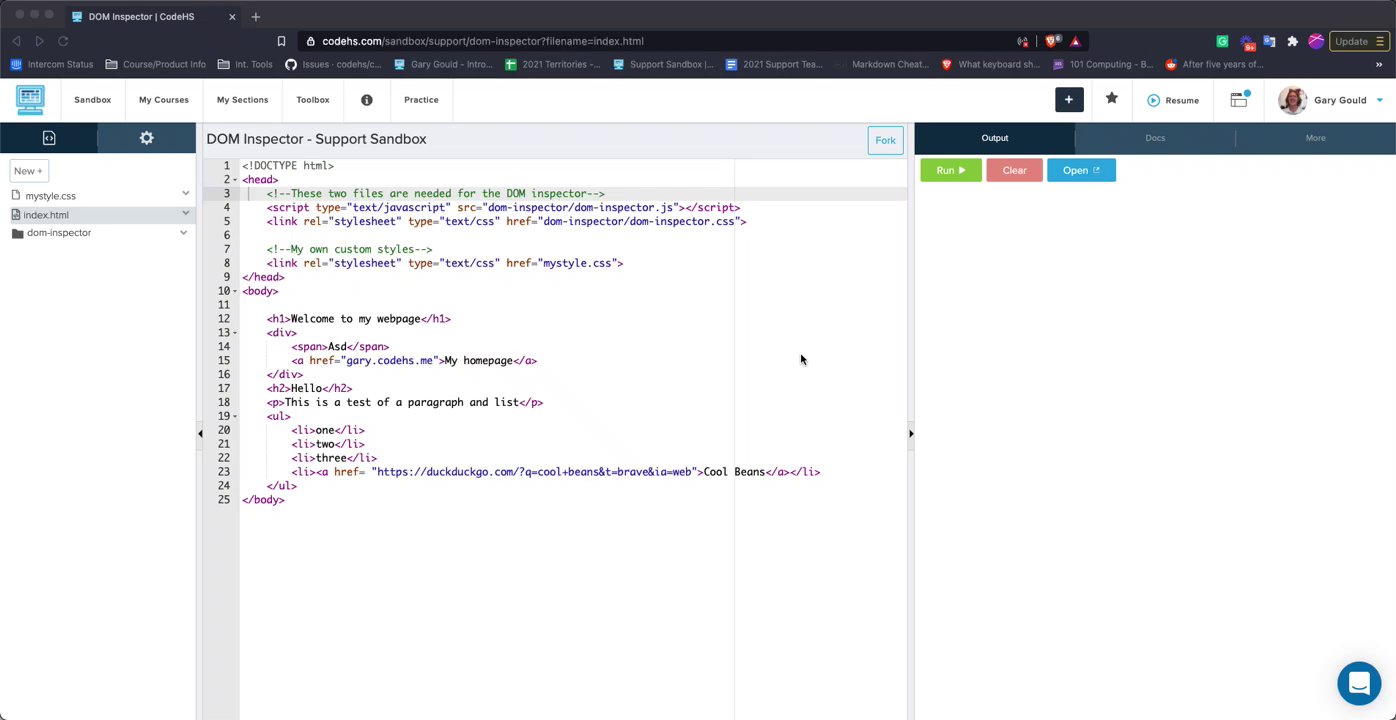Open the Course/Product Info bookmark folder
1396x720 pixels.
tap(156, 64)
